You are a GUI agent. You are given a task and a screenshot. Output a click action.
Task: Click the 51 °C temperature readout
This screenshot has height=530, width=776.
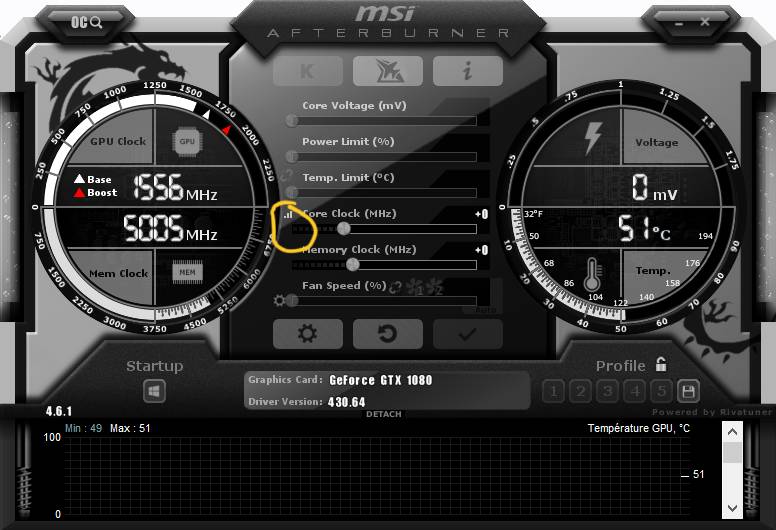644,228
